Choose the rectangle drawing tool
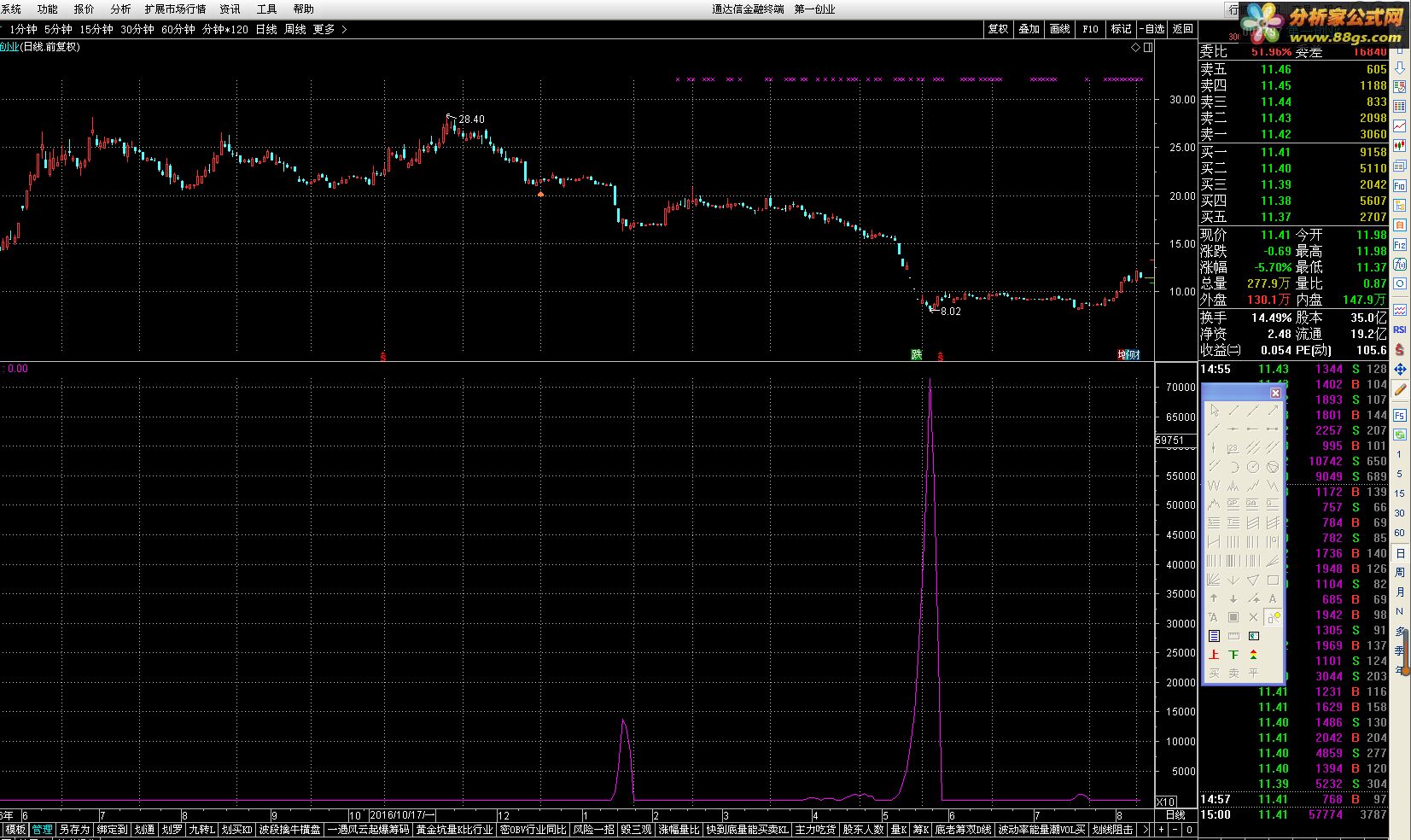 pos(1273,580)
